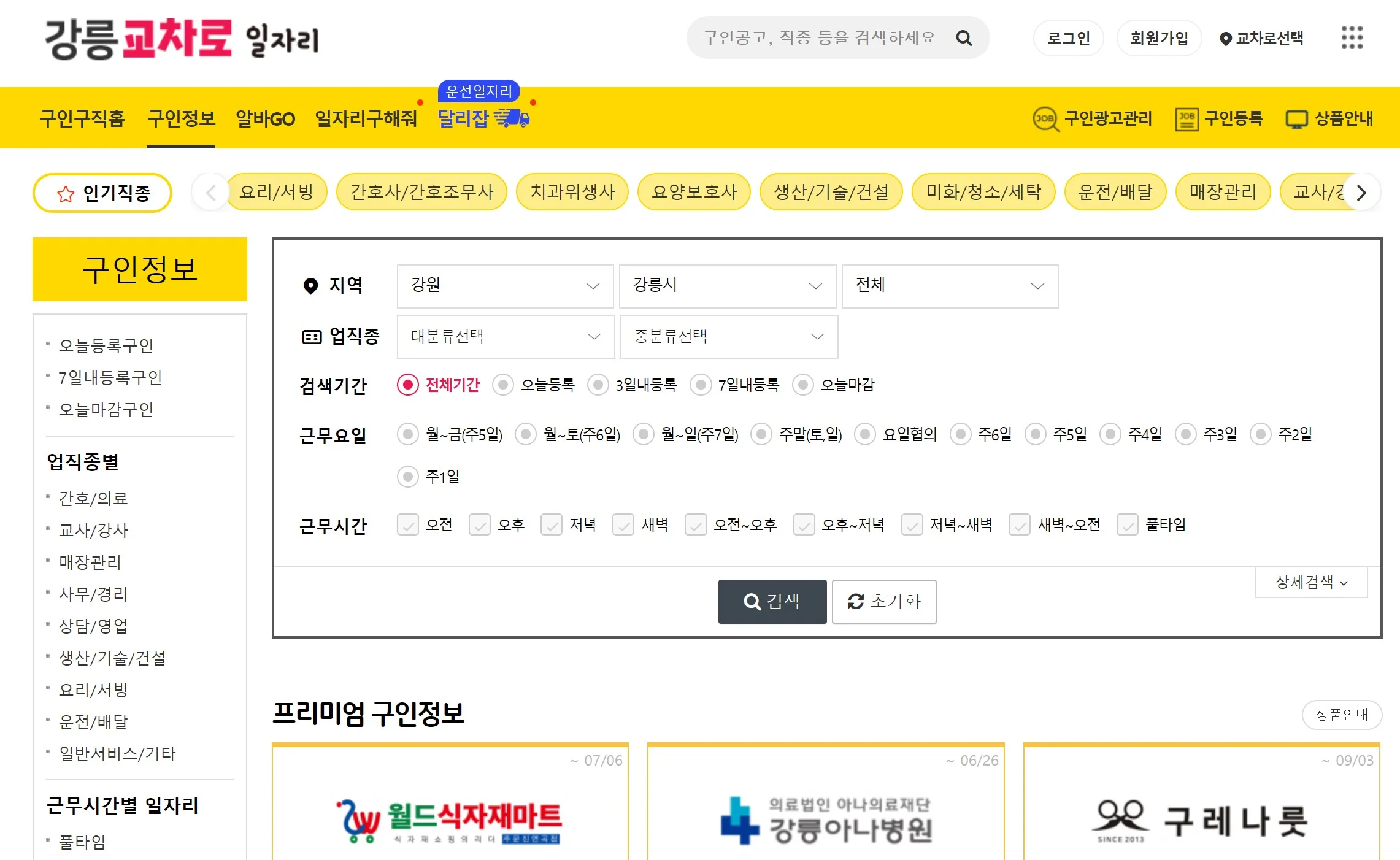
Task: Click the 상품안내 monitor icon
Action: 1296,119
